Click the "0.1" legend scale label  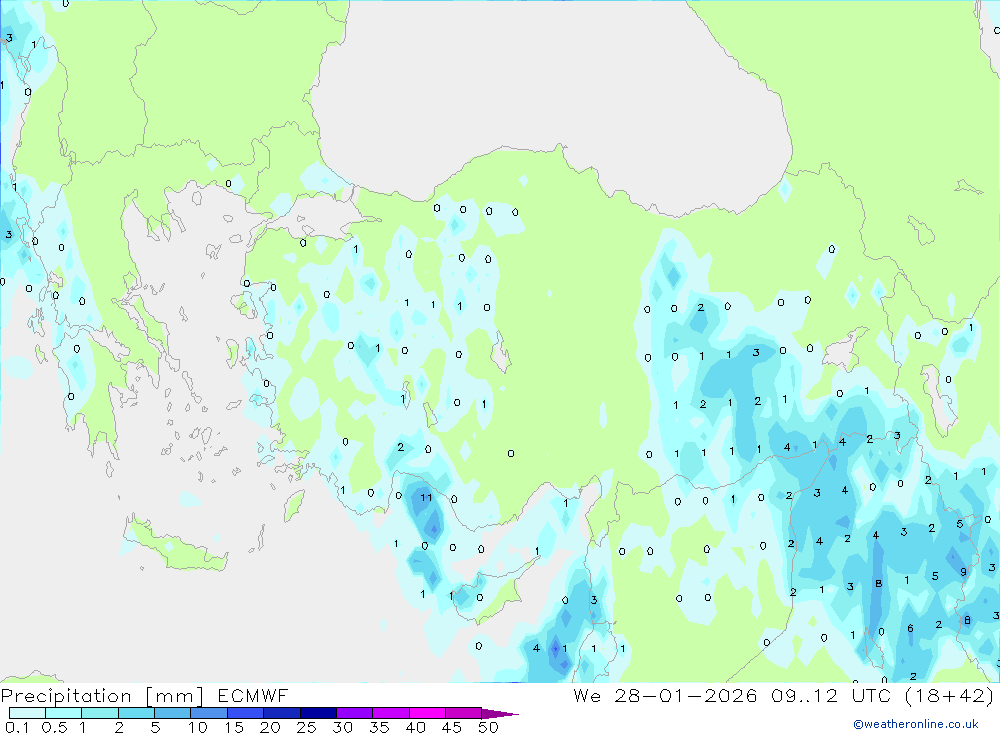click(17, 727)
